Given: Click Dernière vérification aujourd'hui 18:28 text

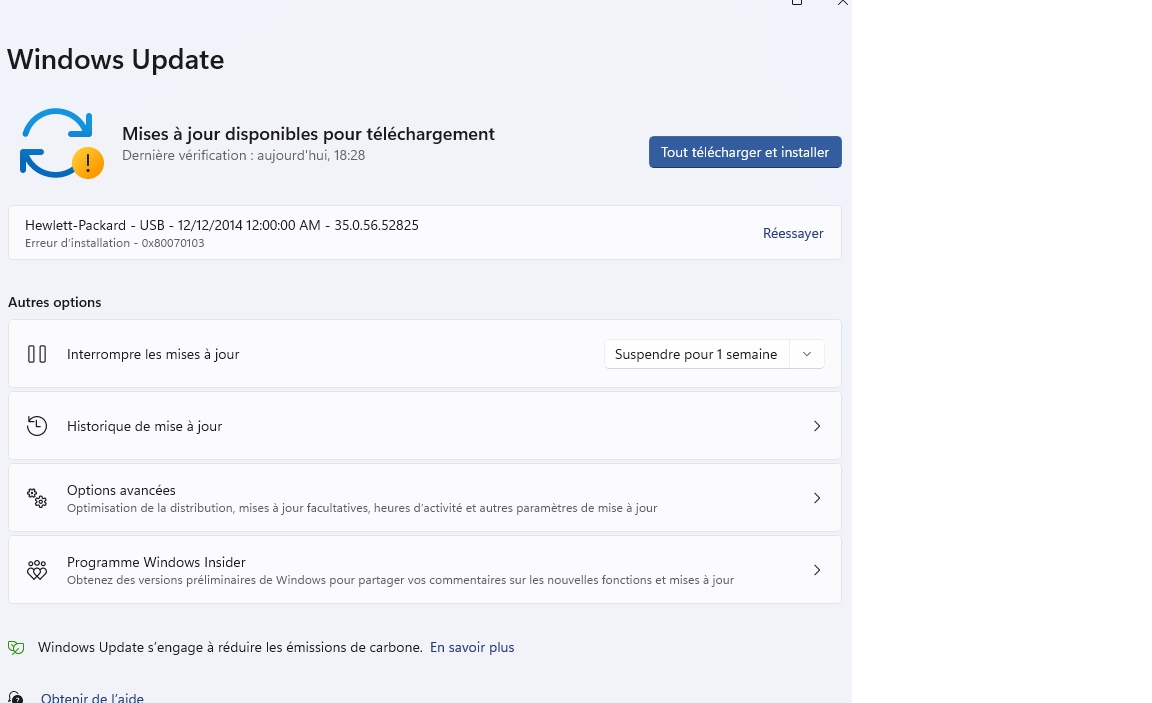Looking at the screenshot, I should [x=243, y=155].
